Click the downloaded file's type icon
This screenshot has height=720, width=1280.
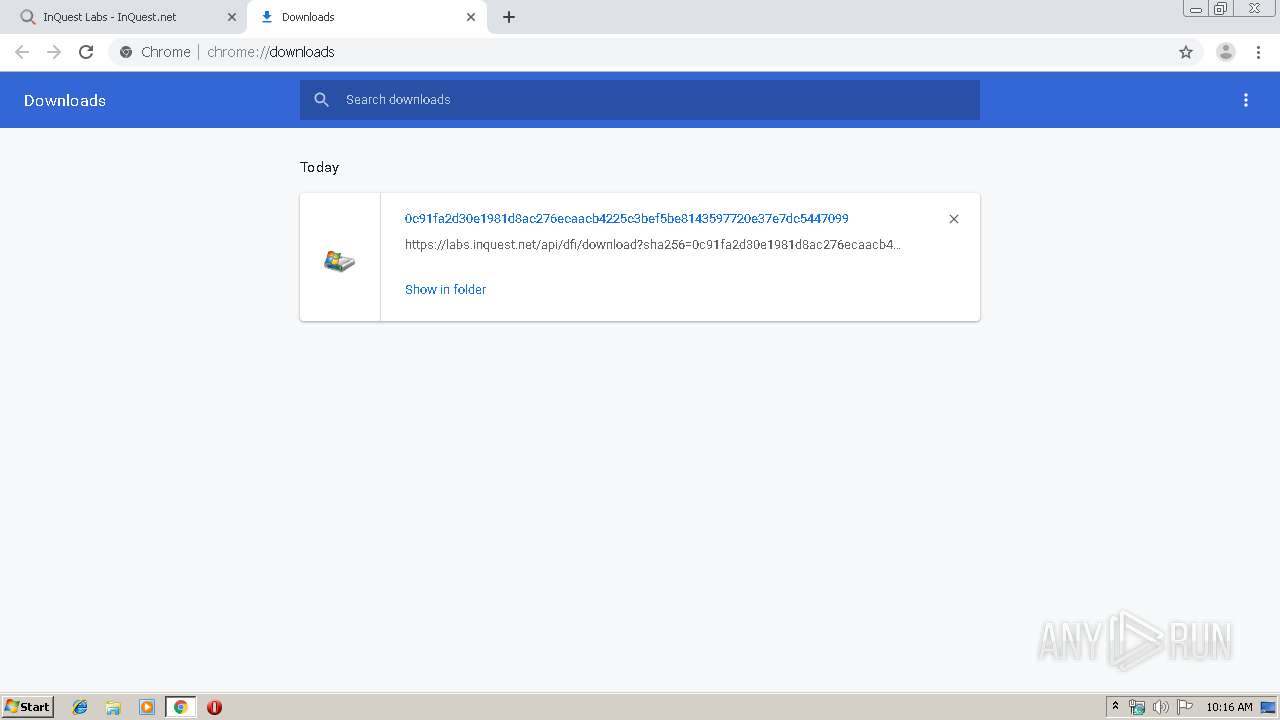click(x=340, y=261)
